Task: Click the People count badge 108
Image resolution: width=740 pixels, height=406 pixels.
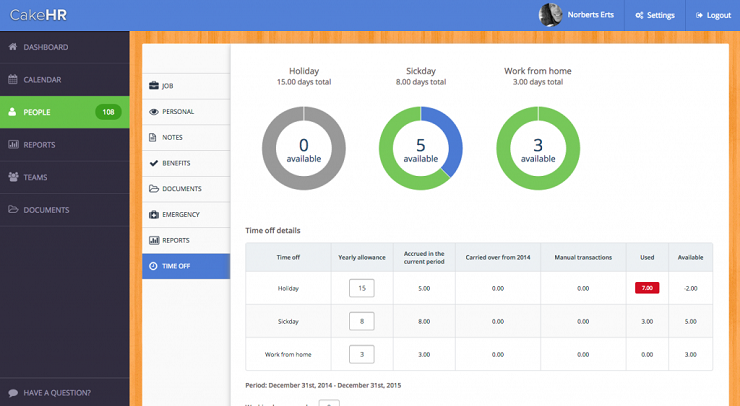Action: (x=108, y=112)
